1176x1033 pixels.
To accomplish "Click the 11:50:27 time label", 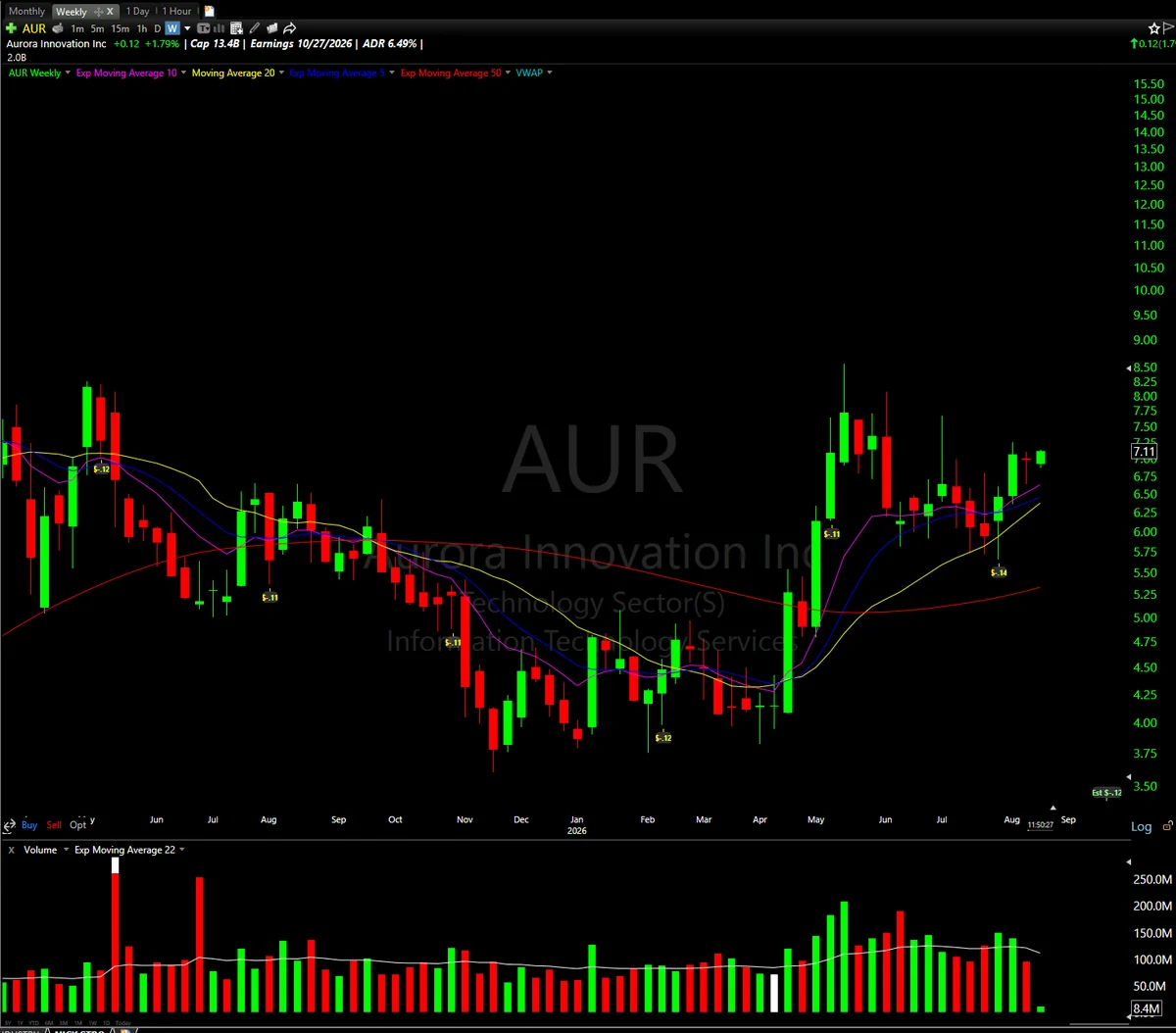I will tap(1040, 825).
